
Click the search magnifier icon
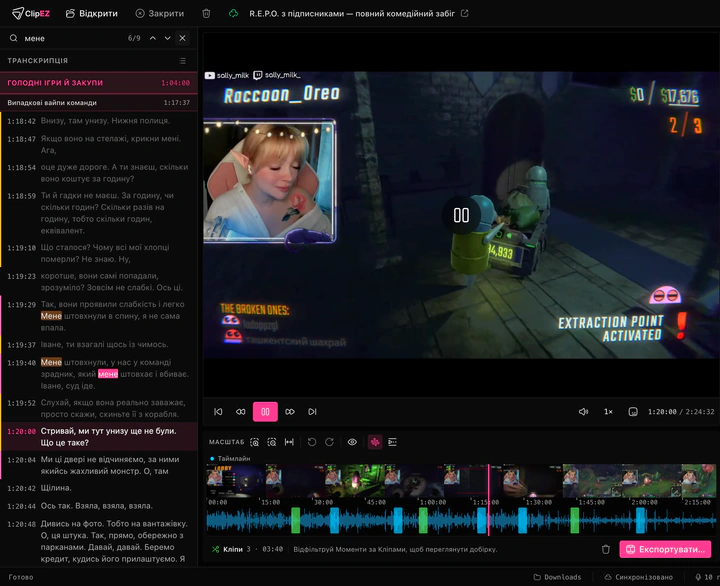[x=14, y=38]
